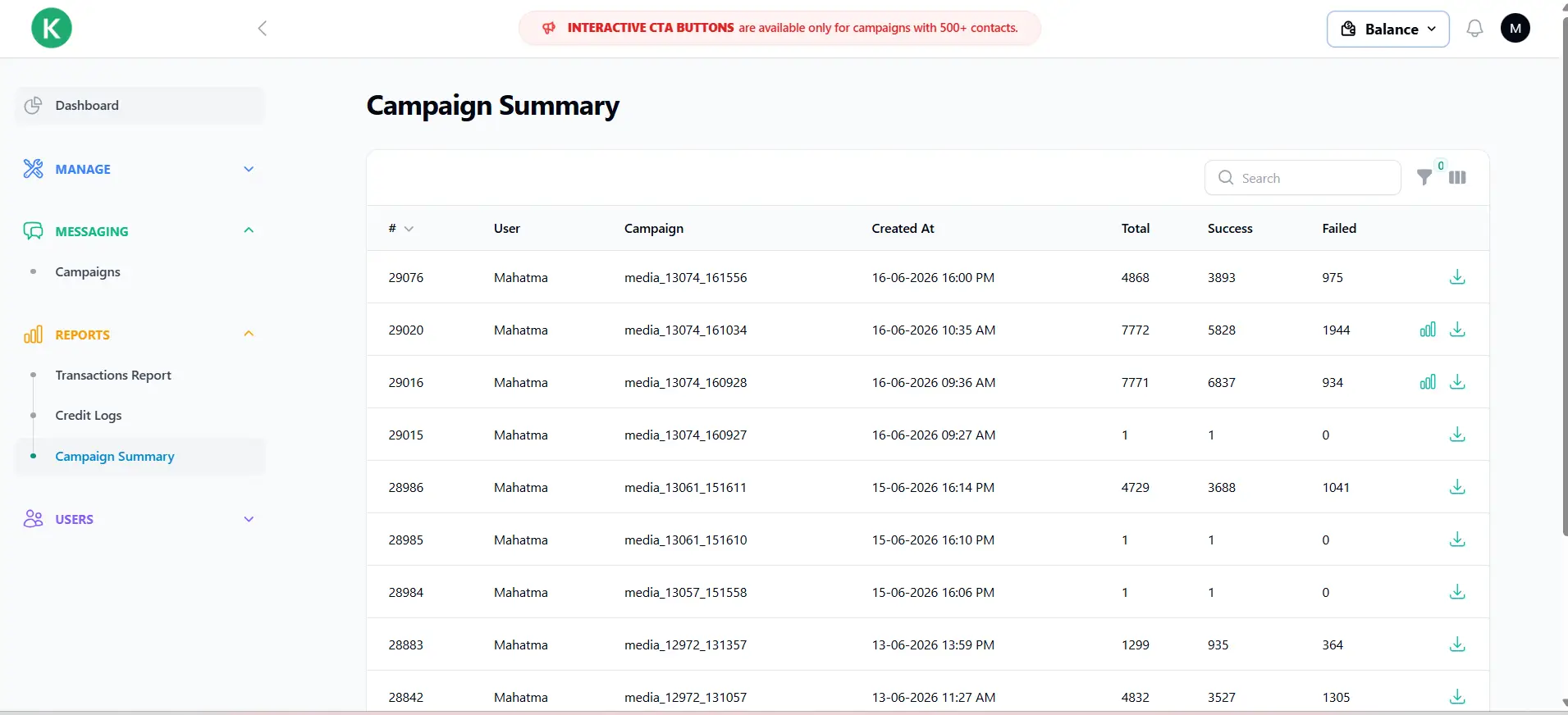Click the green K logo

52,28
